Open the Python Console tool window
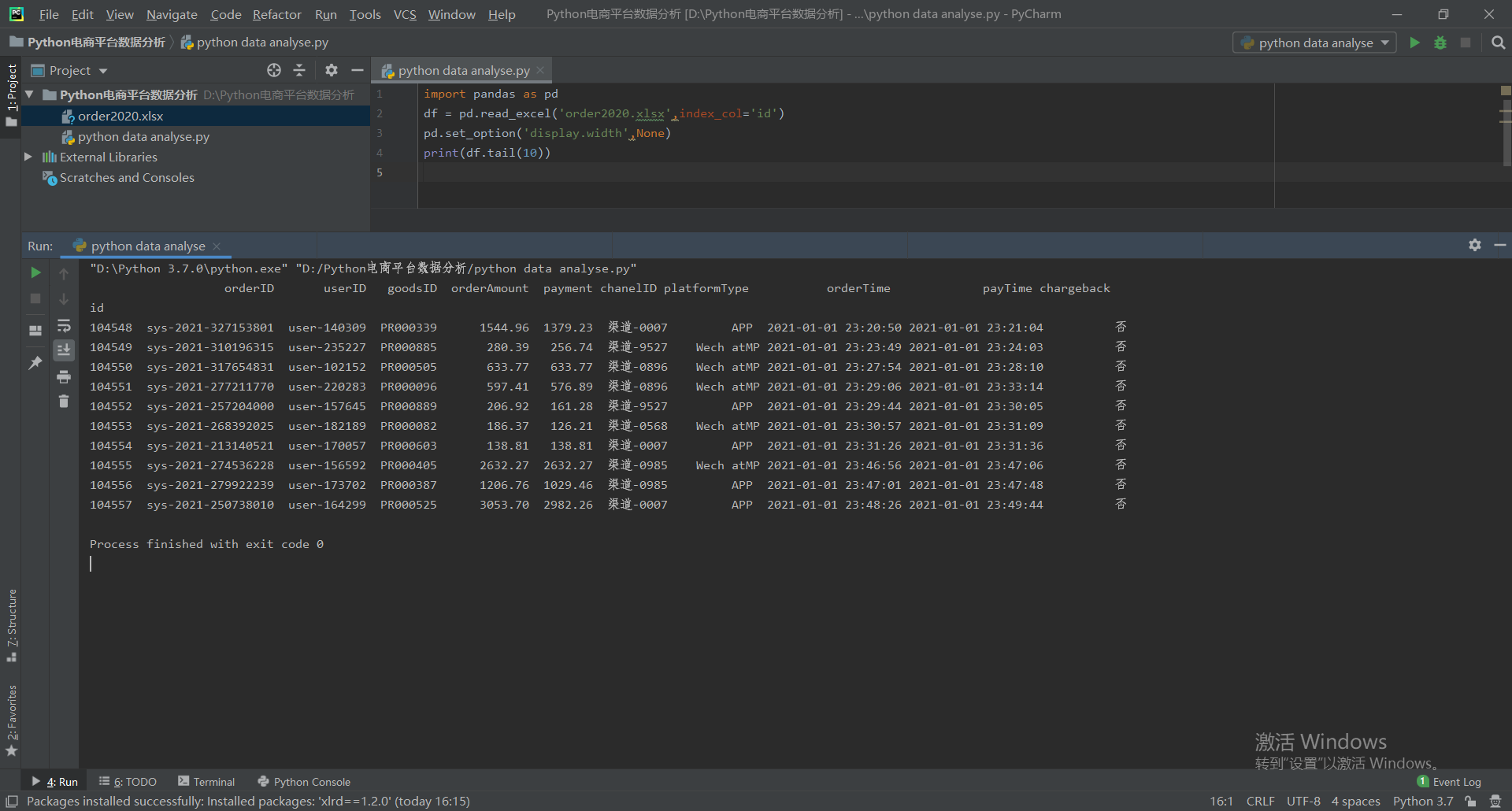 point(304,782)
